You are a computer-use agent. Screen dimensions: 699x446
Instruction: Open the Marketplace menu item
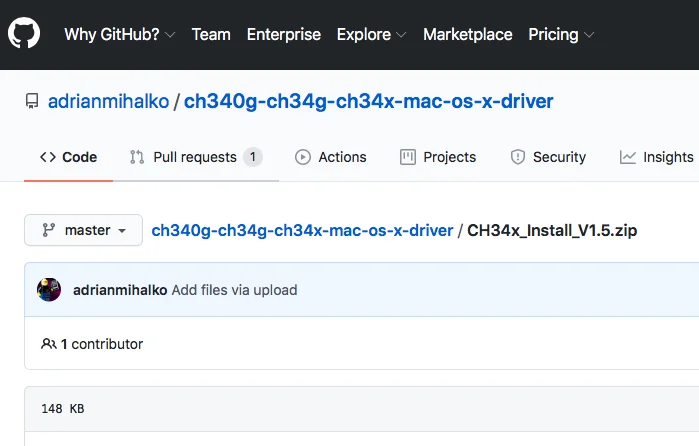[467, 34]
